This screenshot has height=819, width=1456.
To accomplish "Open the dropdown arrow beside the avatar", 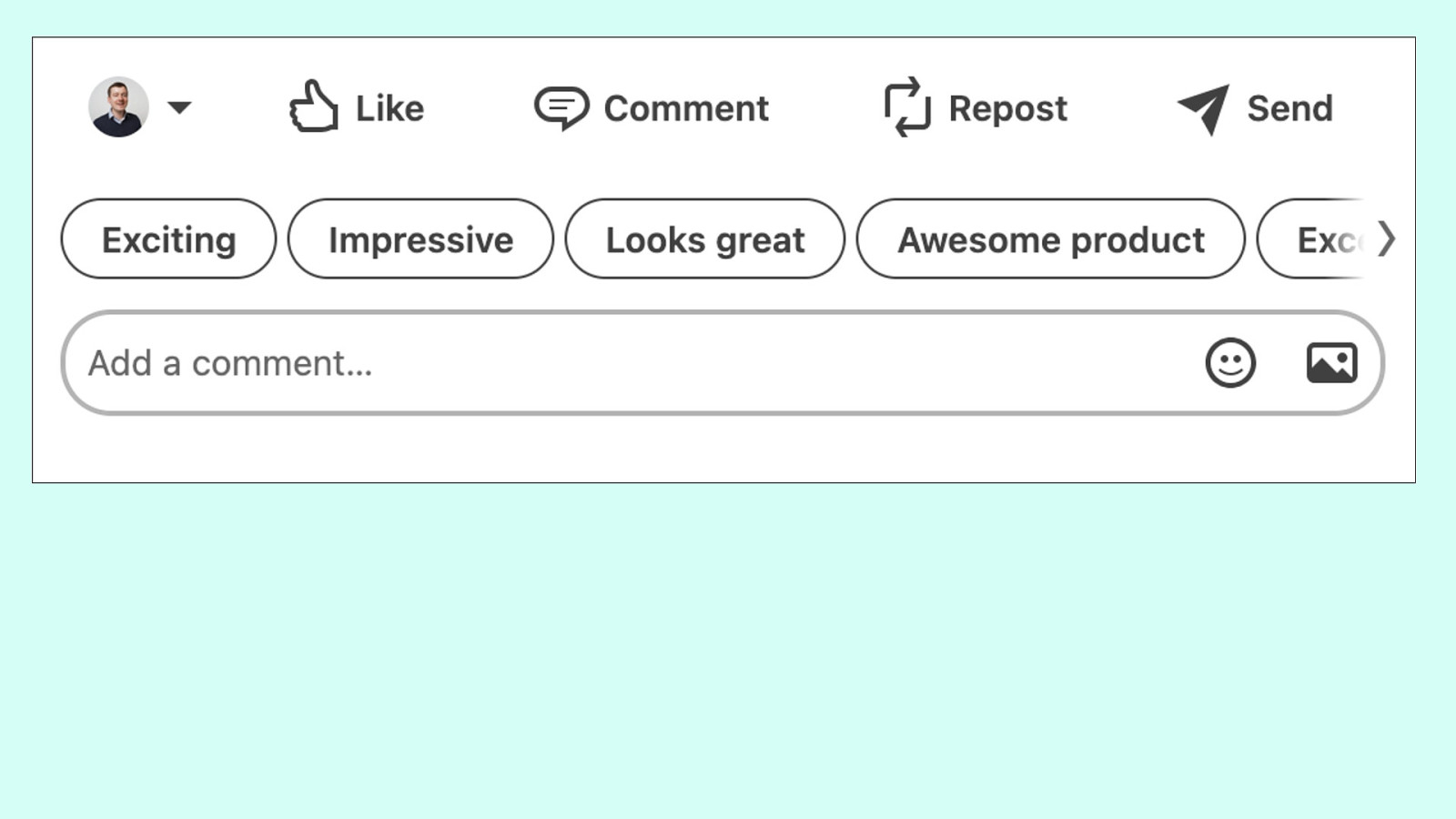I will pos(180,107).
